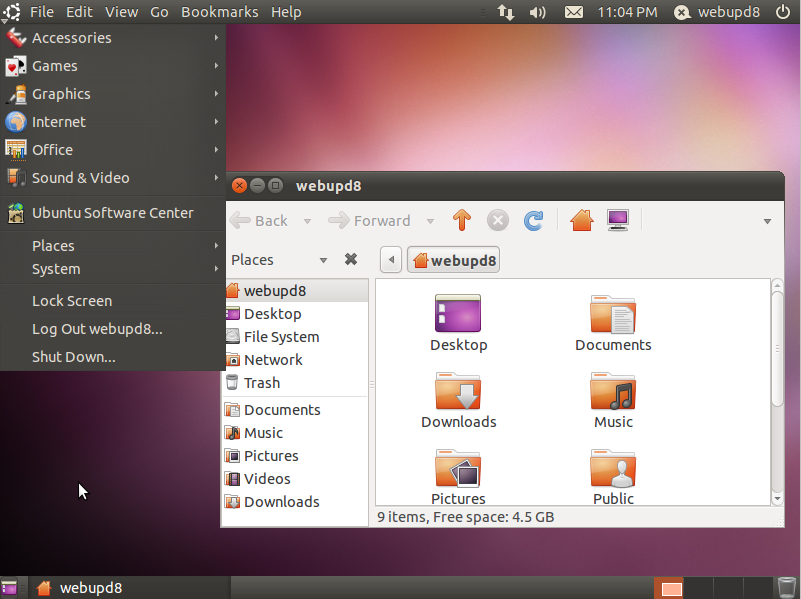801x599 pixels.
Task: Click the Ubuntu logo main menu icon
Action: [12, 12]
